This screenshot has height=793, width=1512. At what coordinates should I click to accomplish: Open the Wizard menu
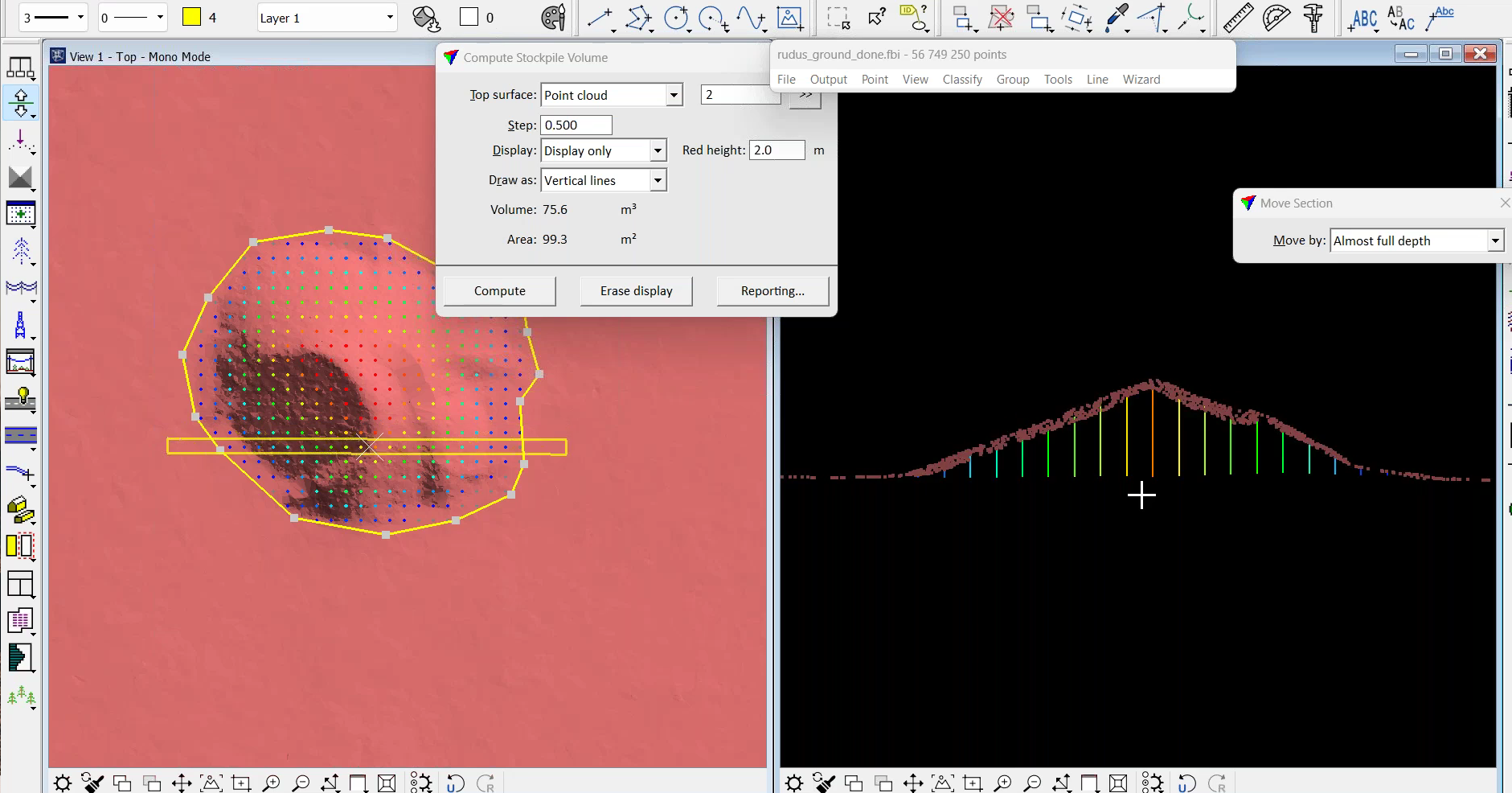pyautogui.click(x=1141, y=80)
